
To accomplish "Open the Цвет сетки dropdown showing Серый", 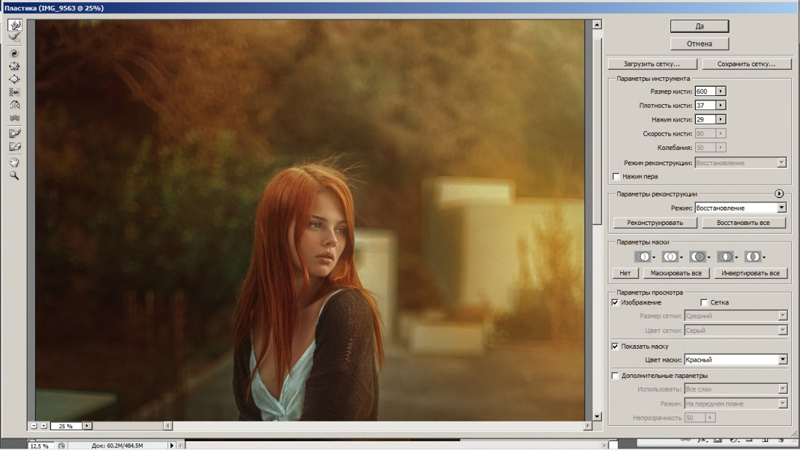I will (x=735, y=331).
